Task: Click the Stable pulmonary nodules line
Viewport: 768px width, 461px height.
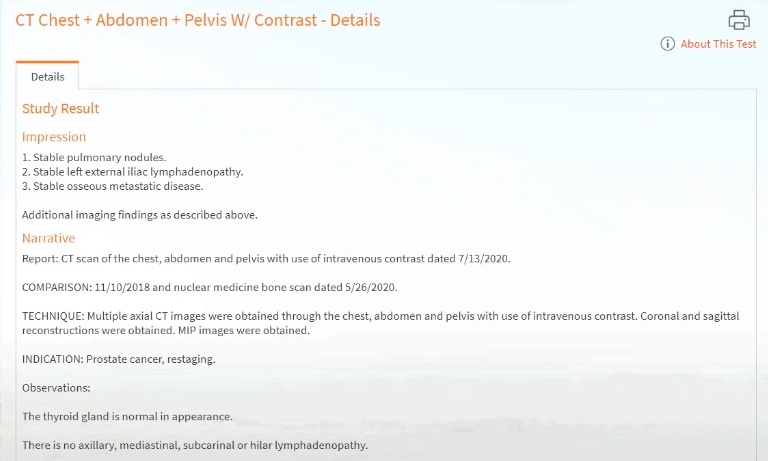Action: [x=94, y=157]
